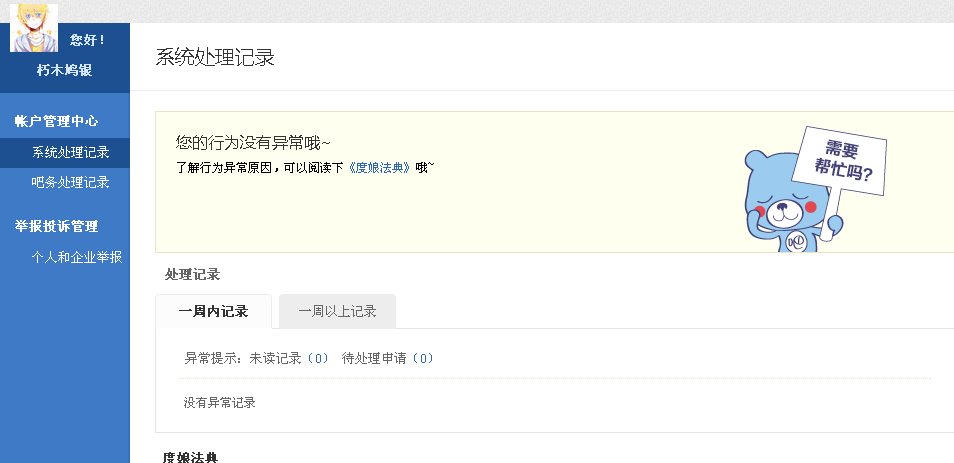Viewport: 954px width, 463px height.
Task: Click the 您的行为没有异常哦~ notice text
Action: 253,143
